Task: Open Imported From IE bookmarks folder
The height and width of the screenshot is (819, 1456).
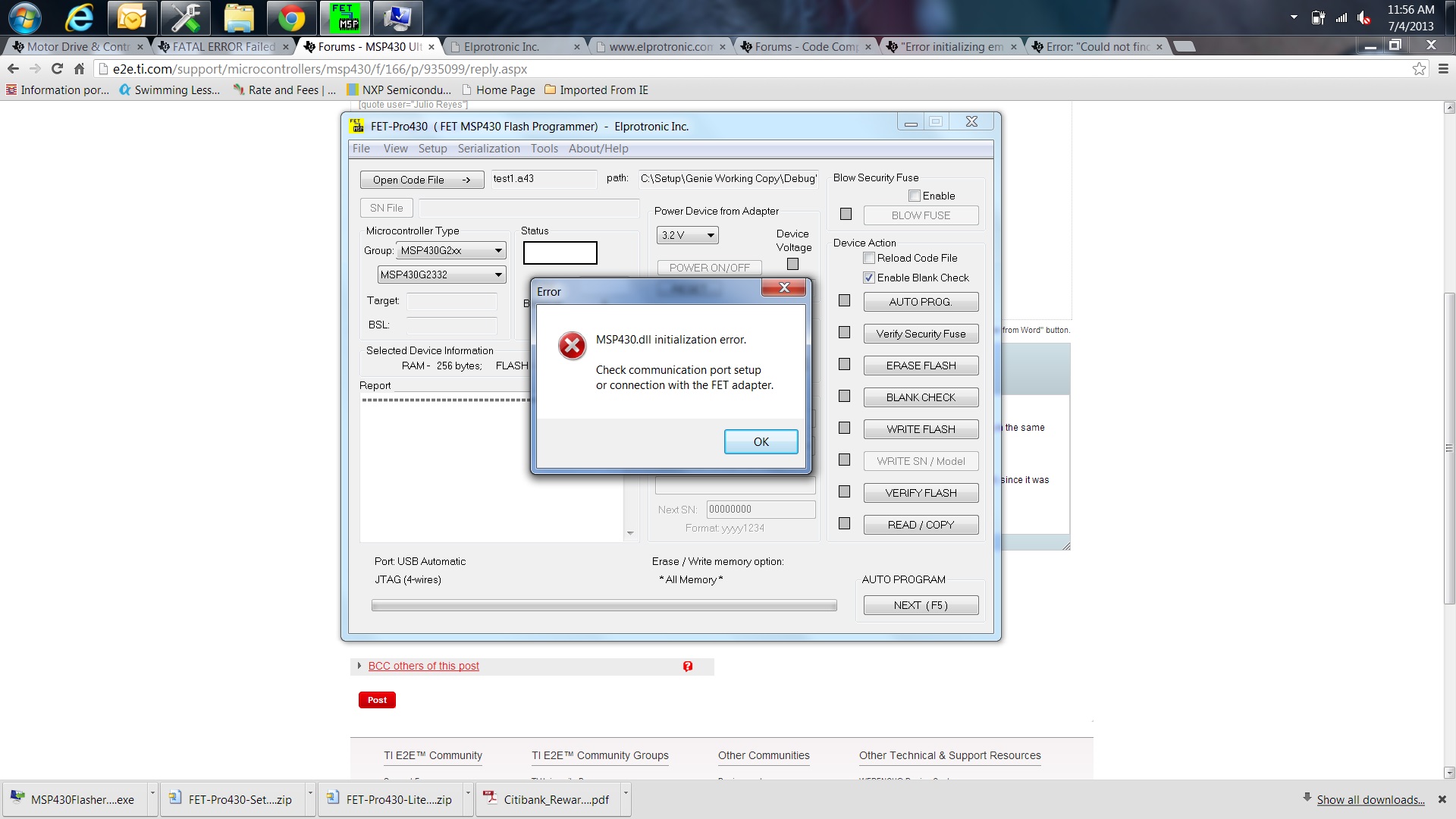Action: point(596,89)
